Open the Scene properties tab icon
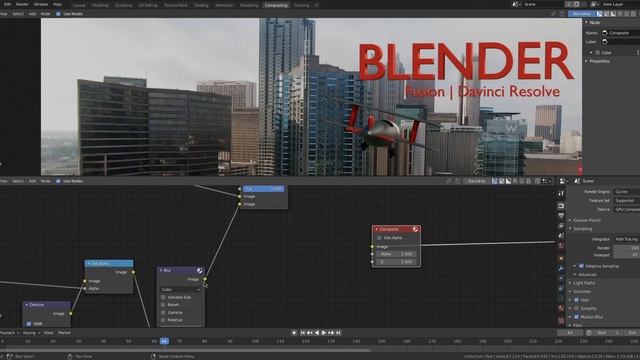 561,236
